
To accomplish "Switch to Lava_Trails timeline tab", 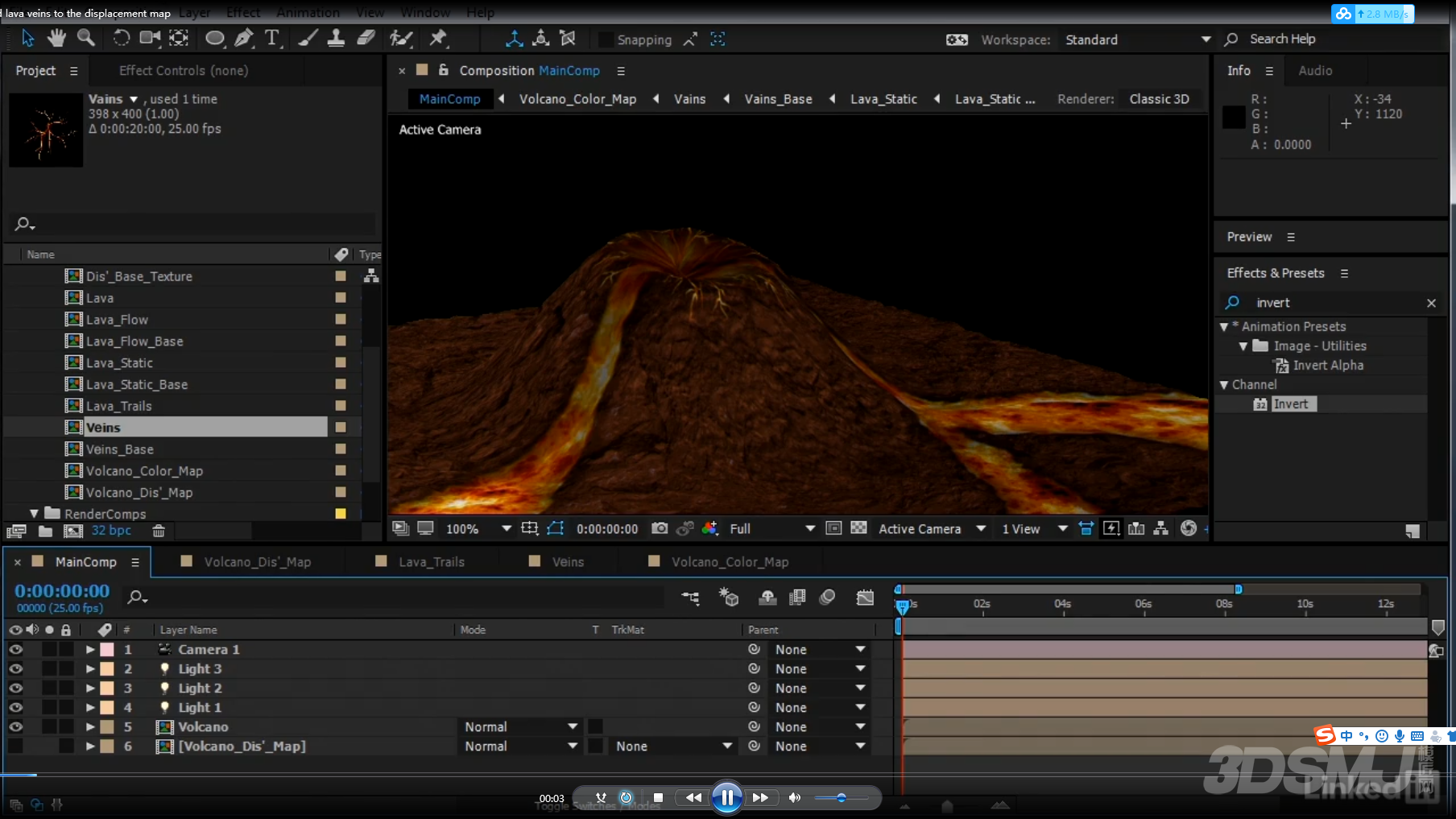I will [x=432, y=562].
